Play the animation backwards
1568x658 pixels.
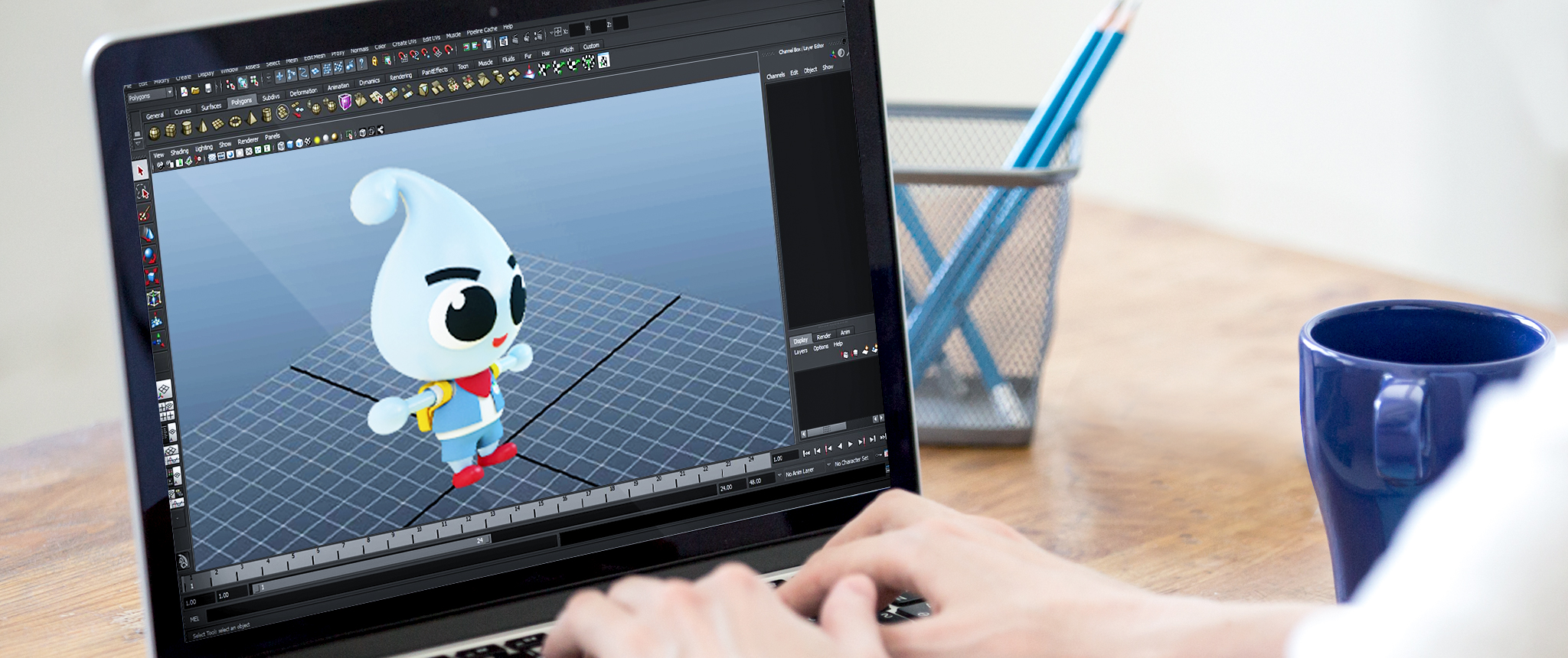pos(839,446)
